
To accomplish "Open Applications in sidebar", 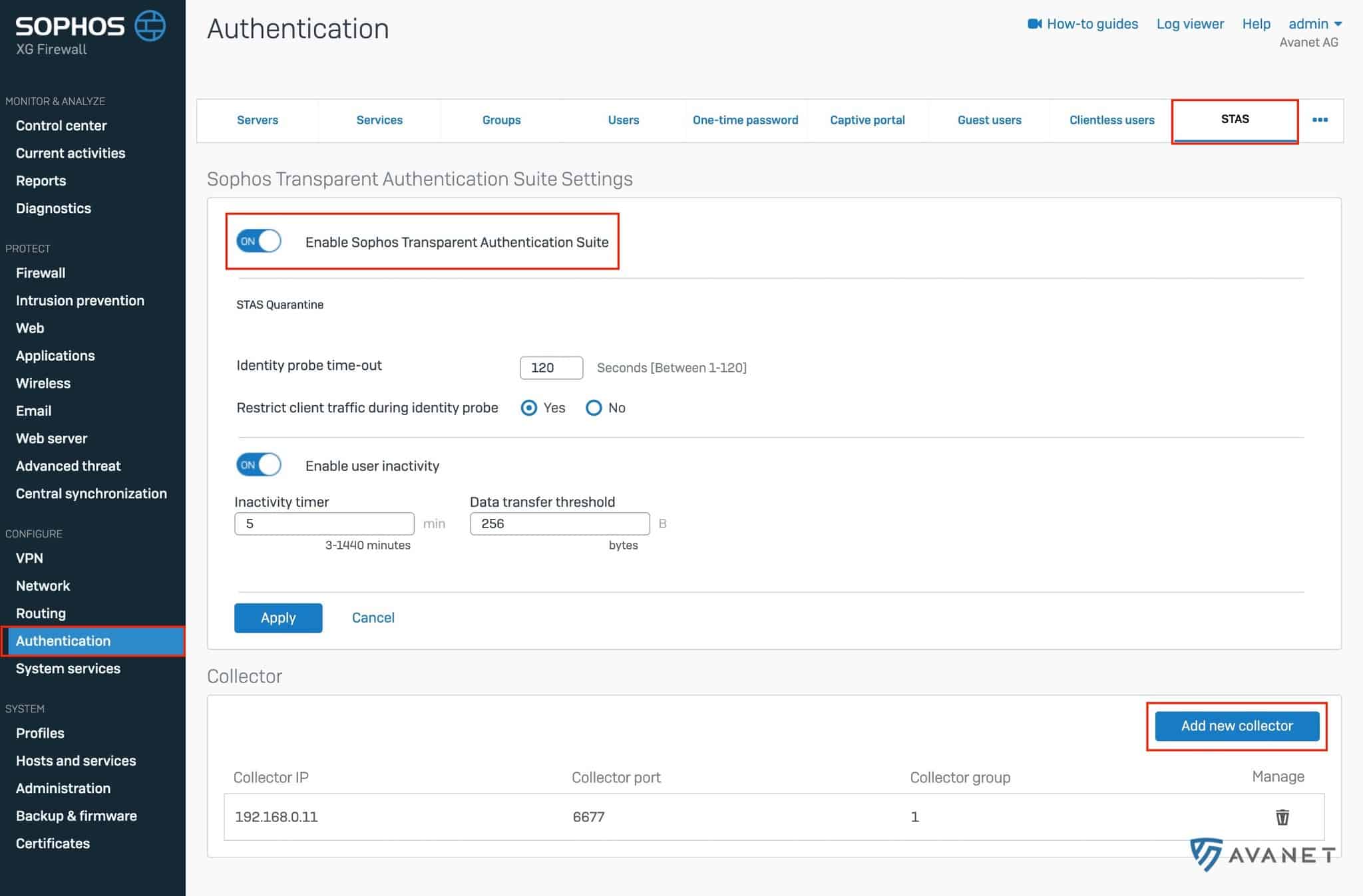I will (55, 356).
